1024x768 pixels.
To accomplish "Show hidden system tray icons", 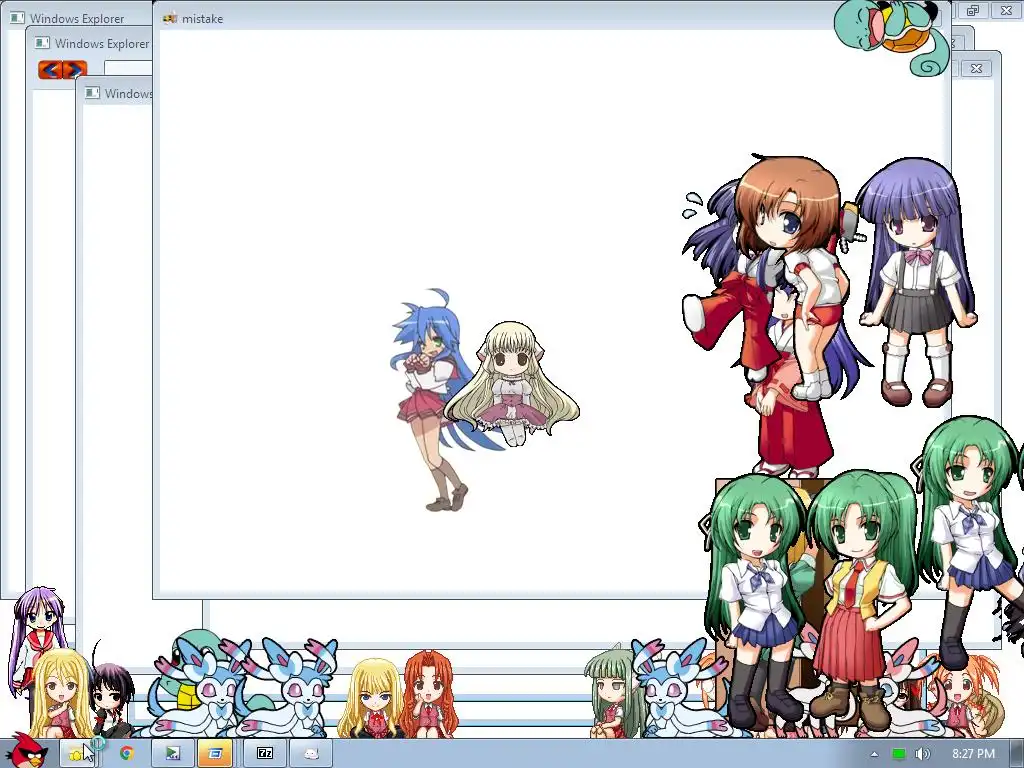I will pyautogui.click(x=874, y=754).
